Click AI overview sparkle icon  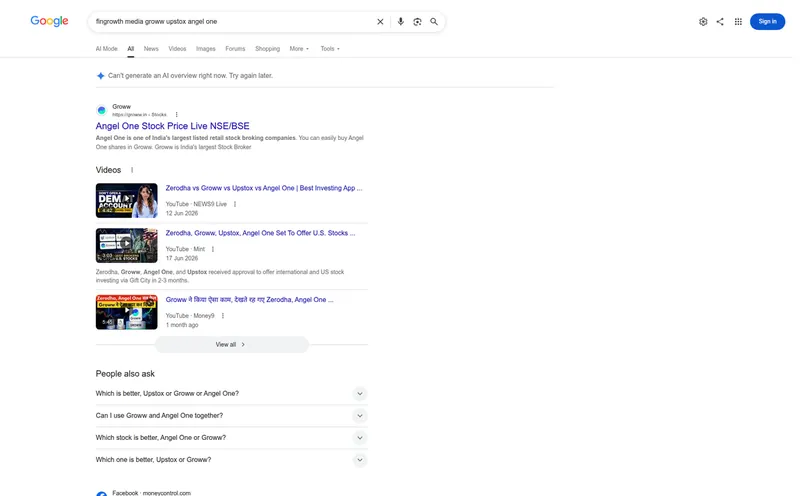click(101, 76)
